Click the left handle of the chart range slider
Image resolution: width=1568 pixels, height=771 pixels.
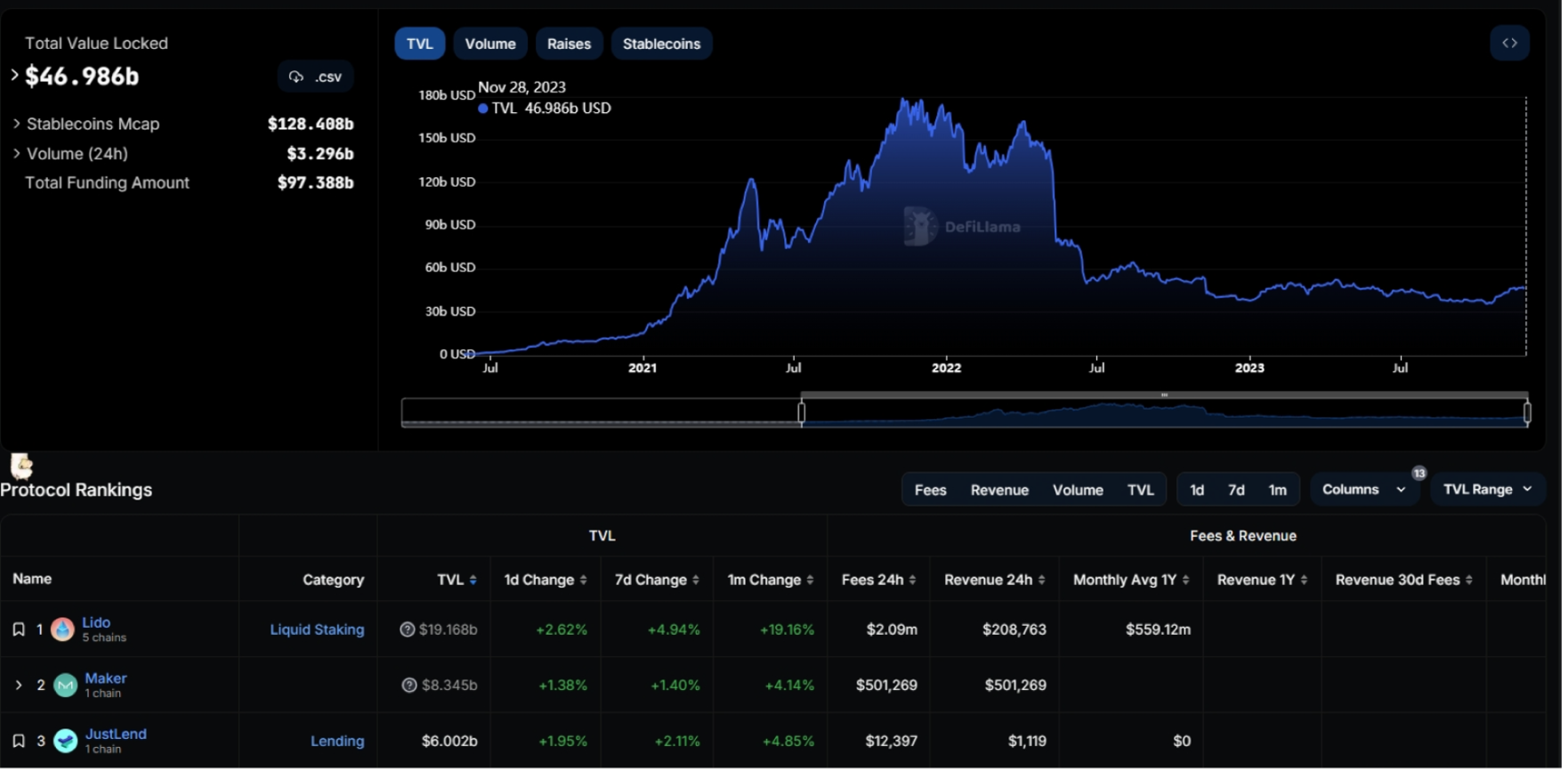tap(802, 412)
